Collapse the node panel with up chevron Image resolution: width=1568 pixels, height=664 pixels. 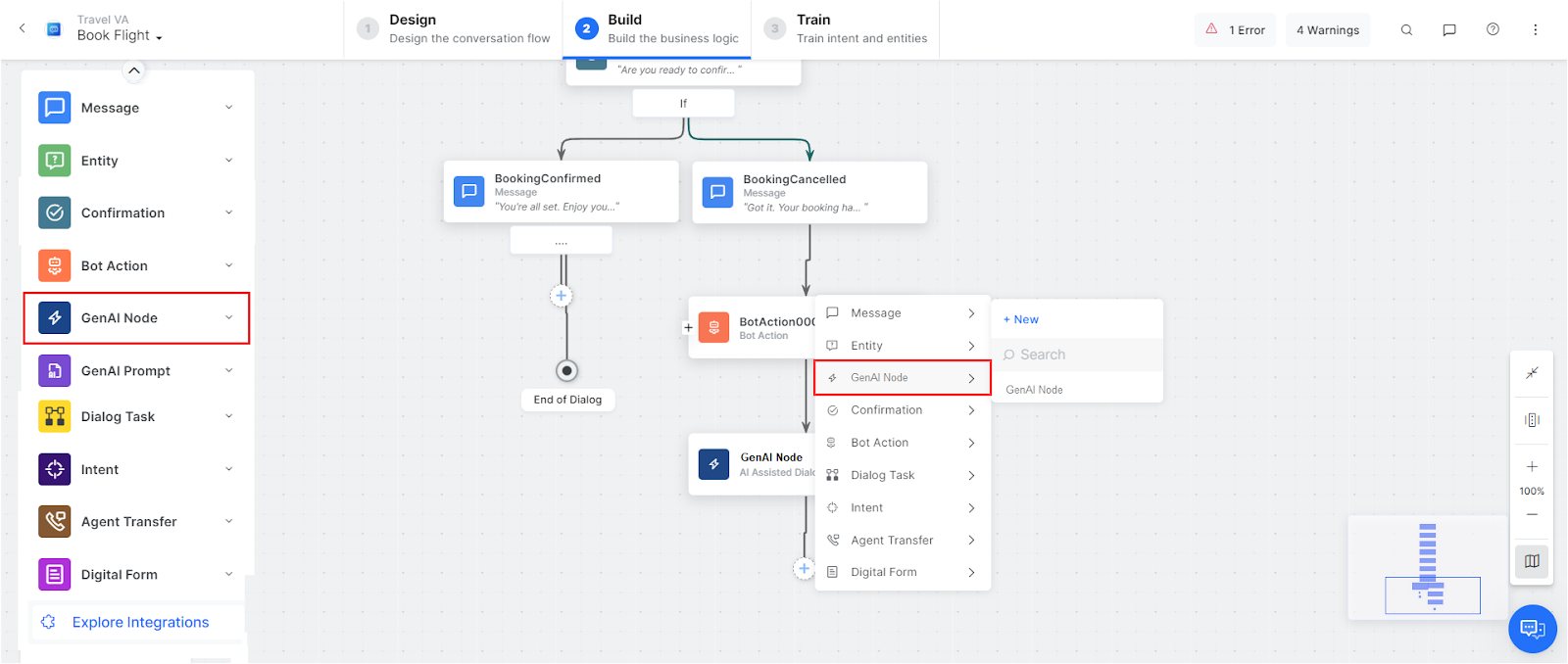(134, 71)
